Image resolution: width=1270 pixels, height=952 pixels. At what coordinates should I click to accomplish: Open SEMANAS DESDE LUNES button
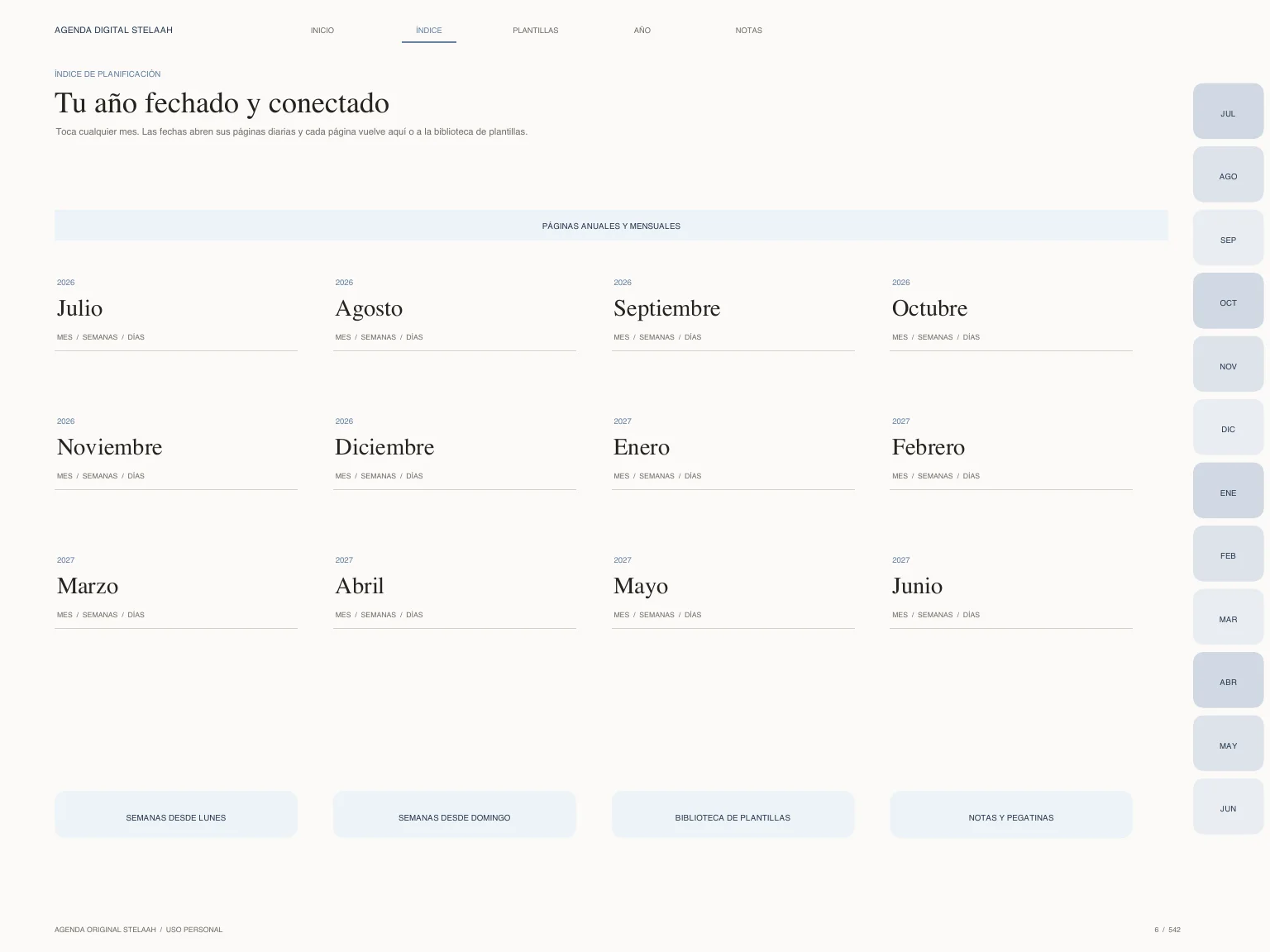tap(176, 815)
